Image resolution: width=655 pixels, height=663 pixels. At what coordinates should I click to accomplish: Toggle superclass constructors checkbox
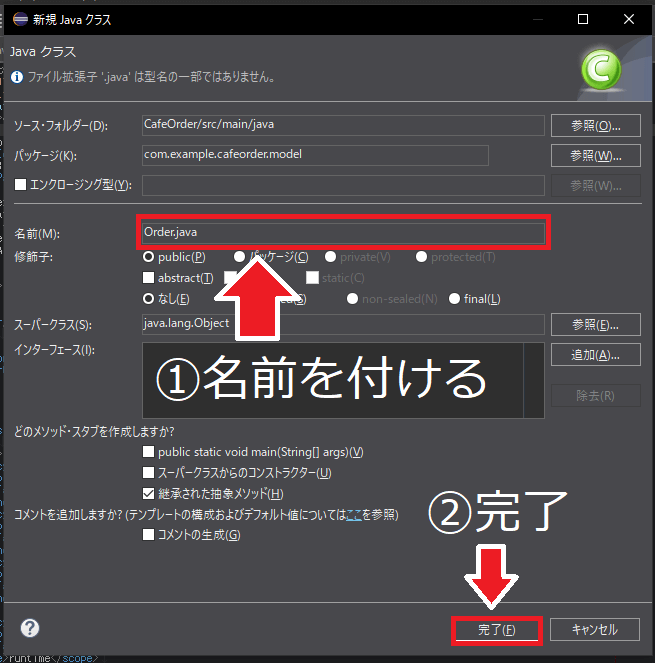[149, 473]
